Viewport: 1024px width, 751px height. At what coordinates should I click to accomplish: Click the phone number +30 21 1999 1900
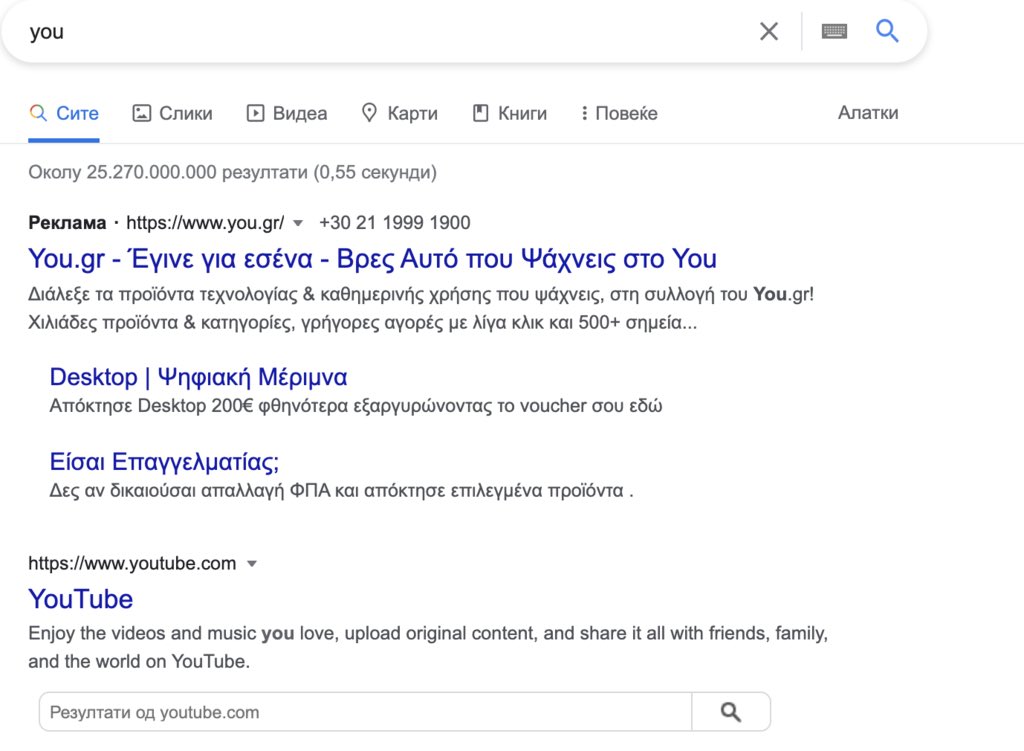(x=394, y=223)
